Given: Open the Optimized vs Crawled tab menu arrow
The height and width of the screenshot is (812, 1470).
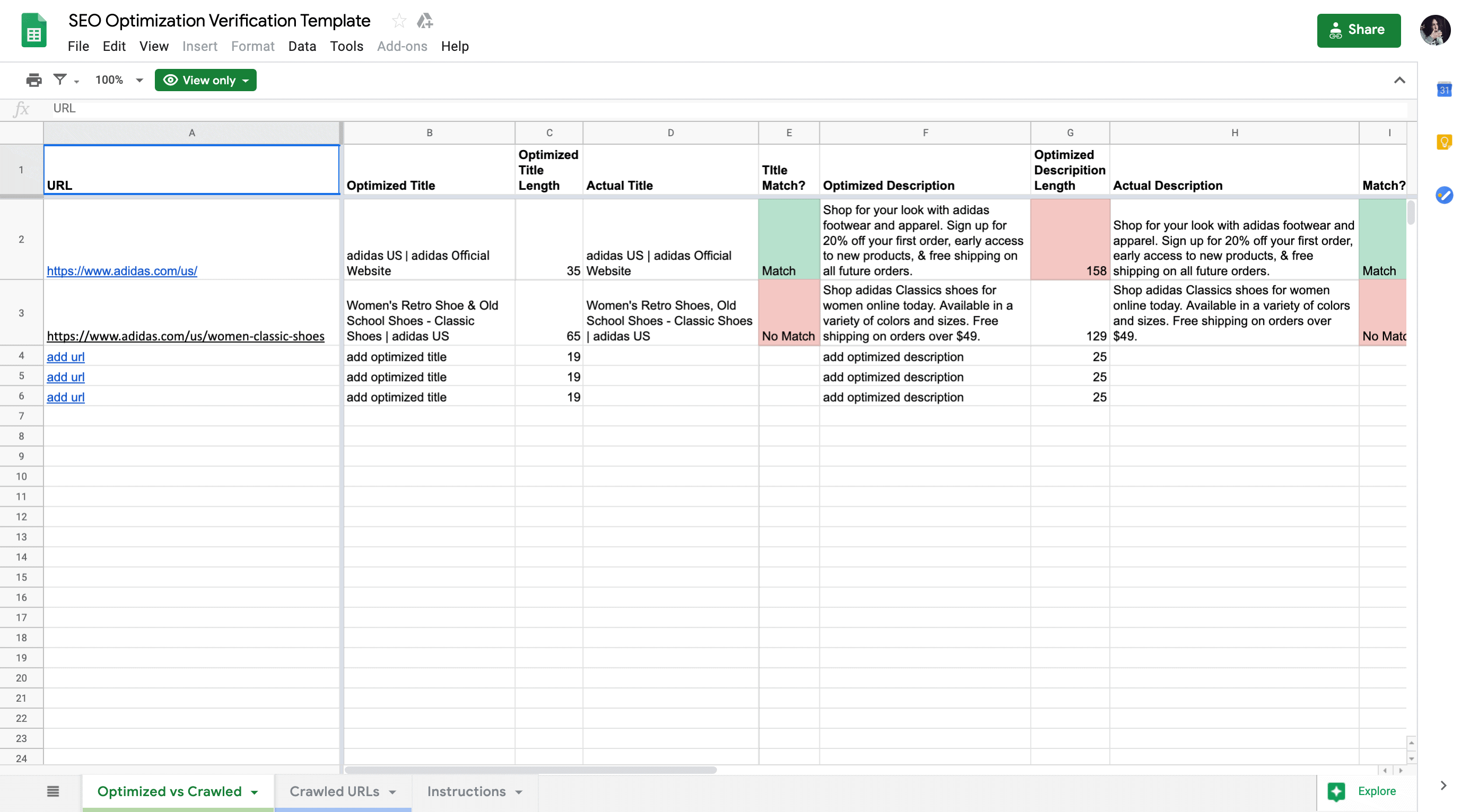Looking at the screenshot, I should pos(255,792).
